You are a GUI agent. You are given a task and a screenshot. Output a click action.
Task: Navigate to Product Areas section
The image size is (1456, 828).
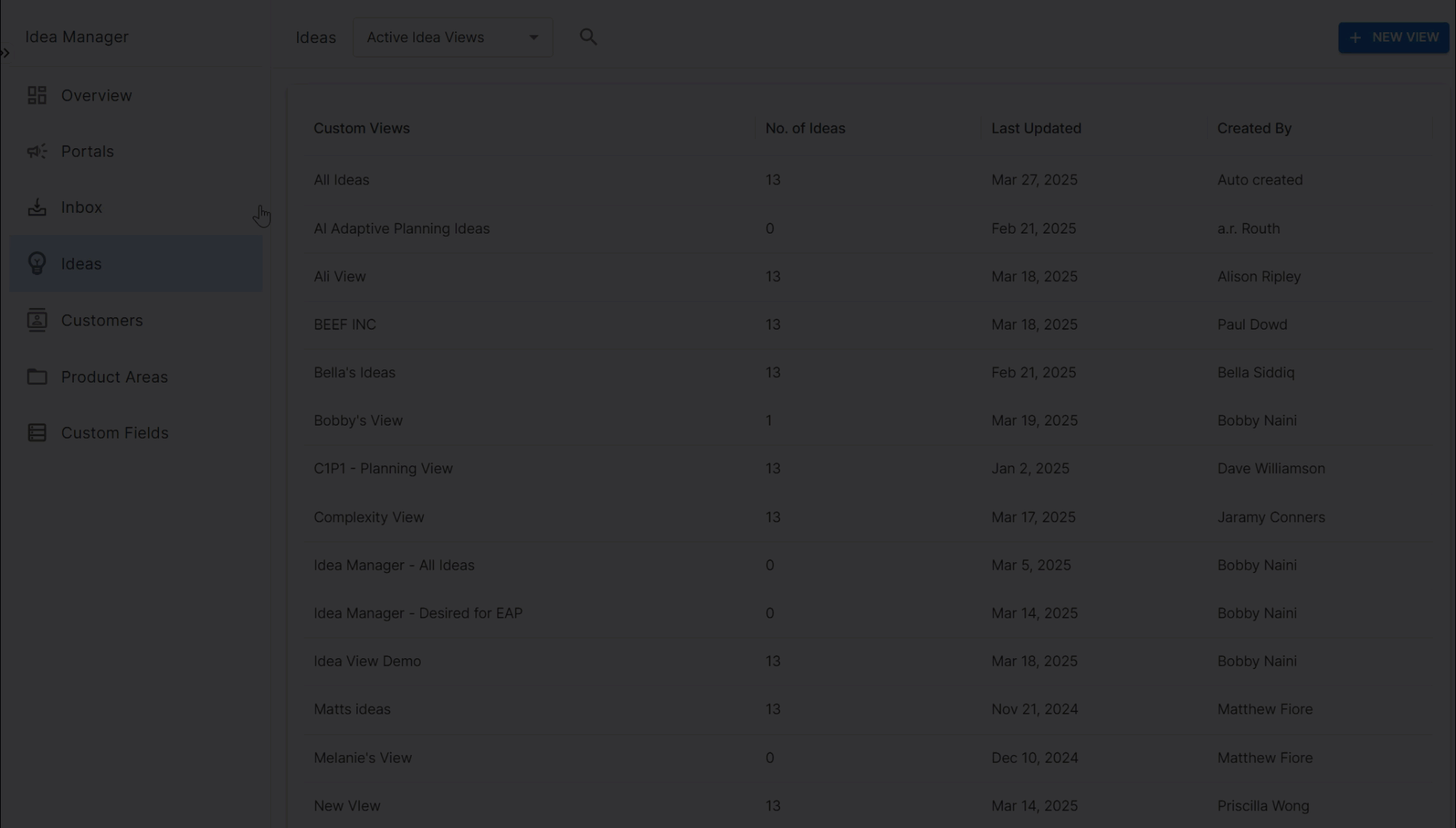click(x=114, y=377)
